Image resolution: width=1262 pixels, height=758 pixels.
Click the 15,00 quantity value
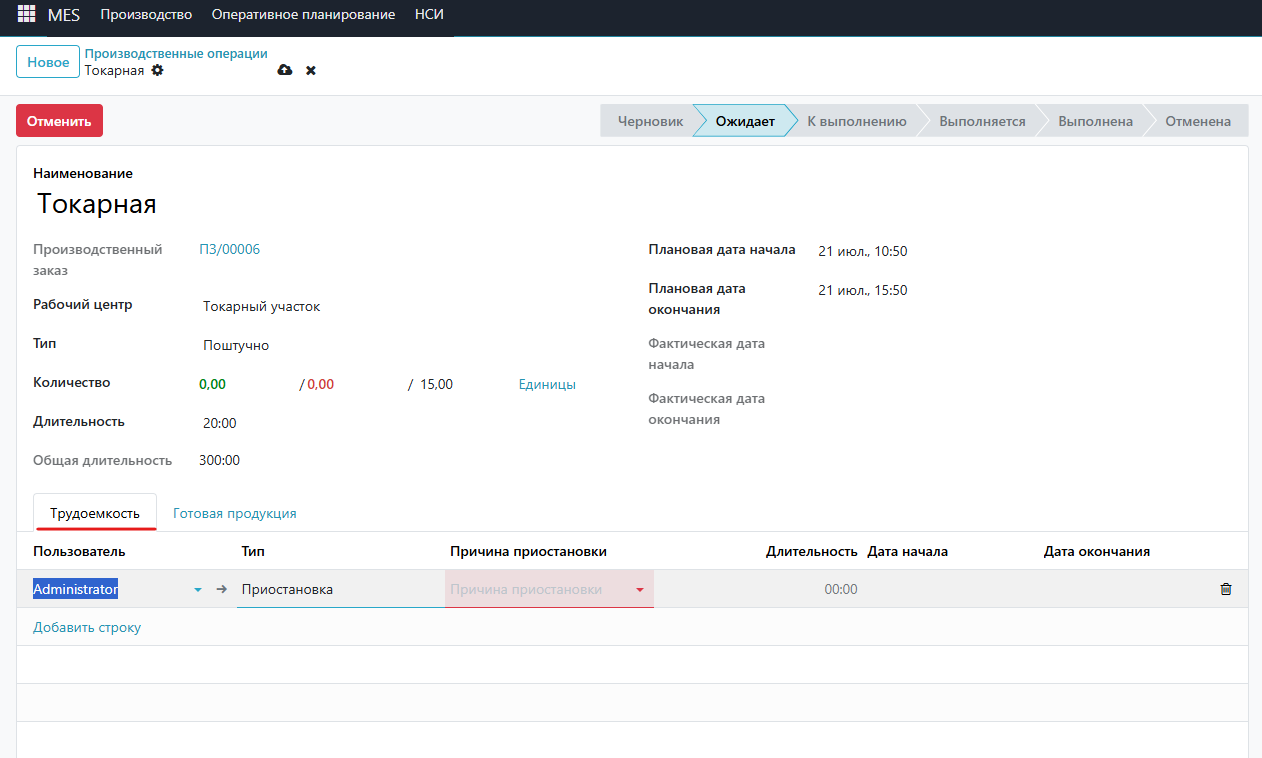tap(437, 384)
